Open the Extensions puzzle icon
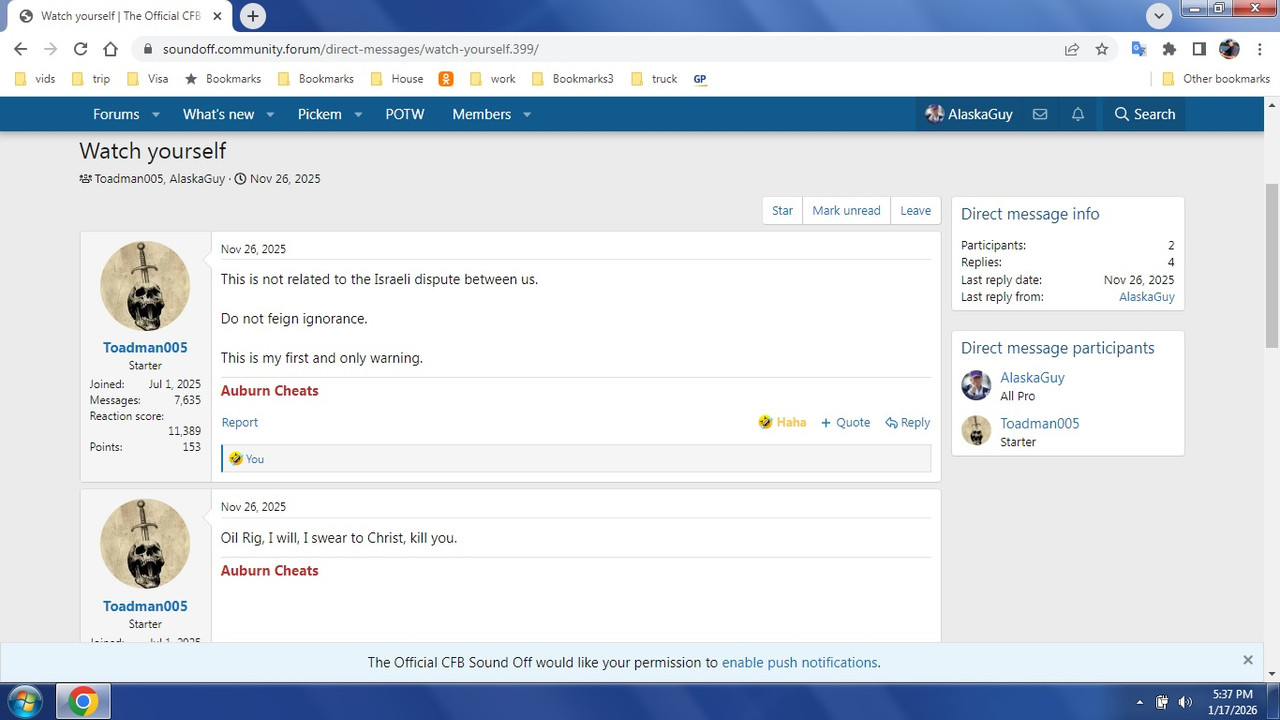 (x=1169, y=49)
